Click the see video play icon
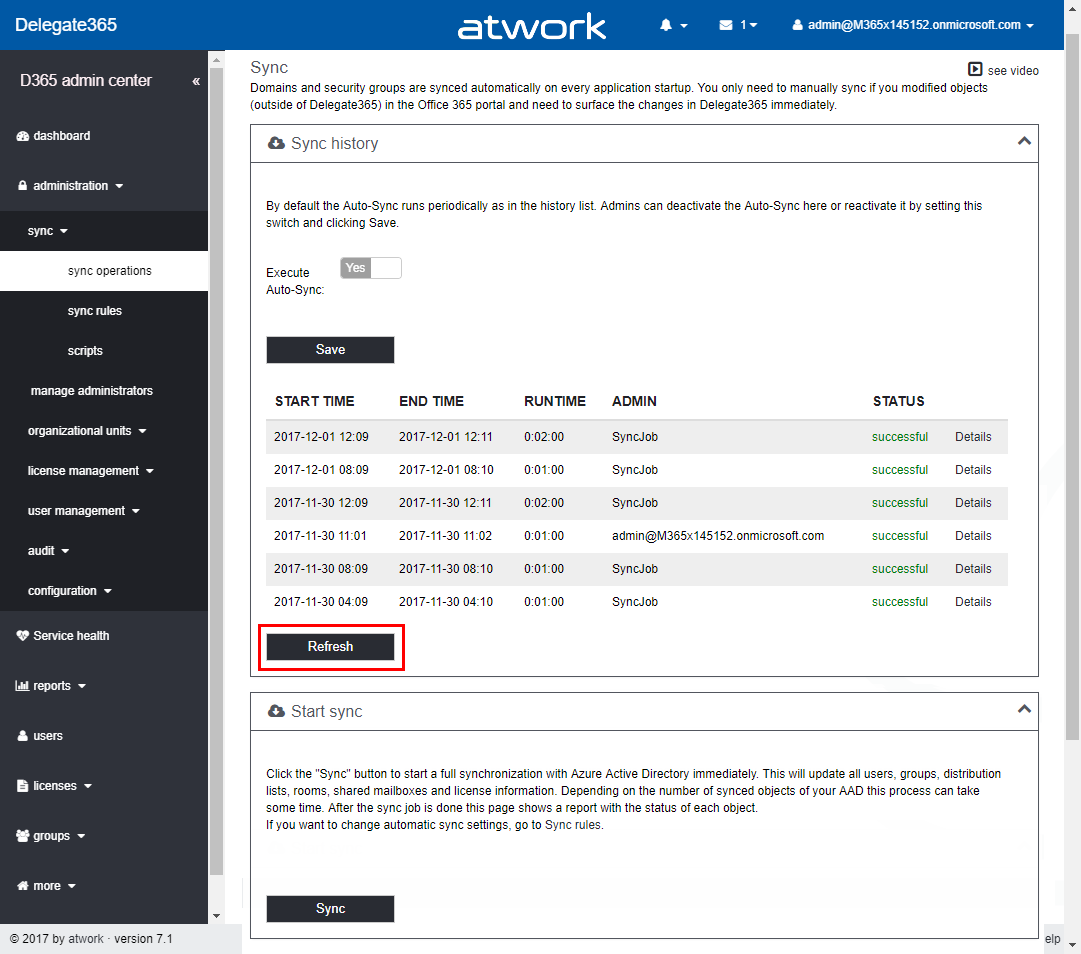 pyautogui.click(x=975, y=70)
